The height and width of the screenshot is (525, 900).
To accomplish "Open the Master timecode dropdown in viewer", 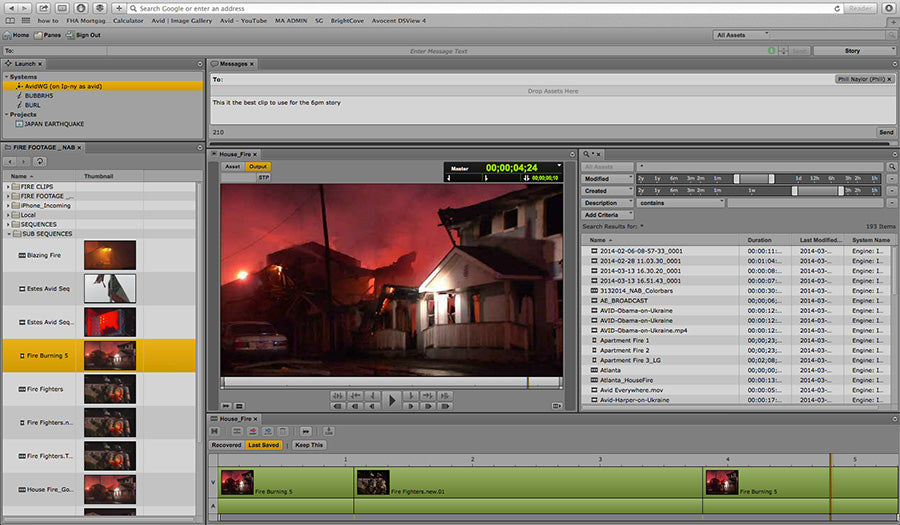I will tap(559, 166).
